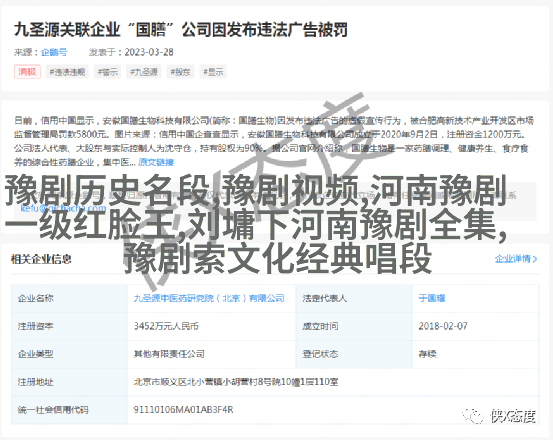
Task: Open the 九圣源中医药研究院(北京)有限公司 company link
Action: (209, 298)
